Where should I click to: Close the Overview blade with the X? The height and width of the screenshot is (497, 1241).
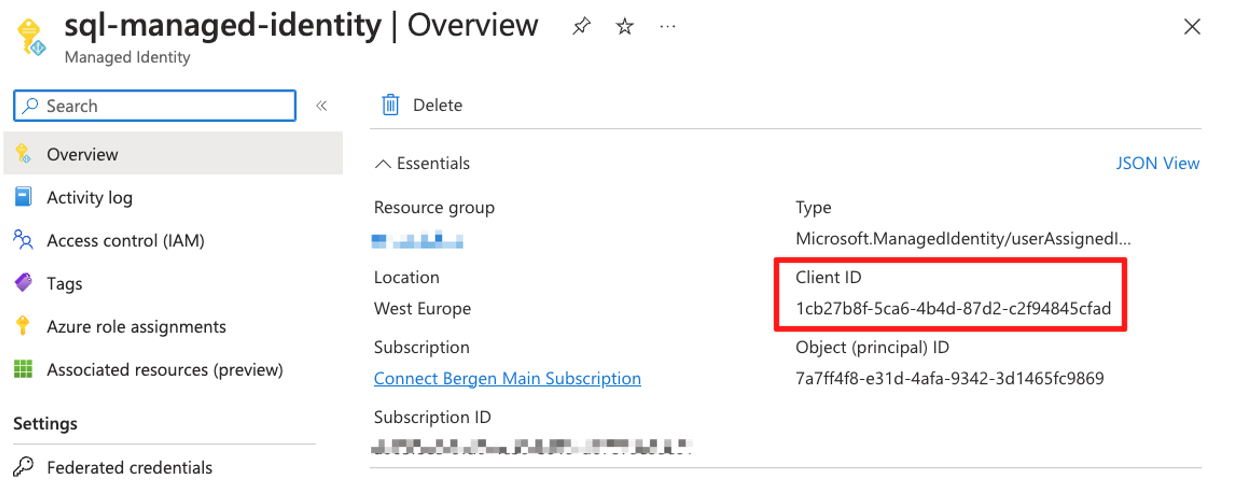[x=1192, y=27]
